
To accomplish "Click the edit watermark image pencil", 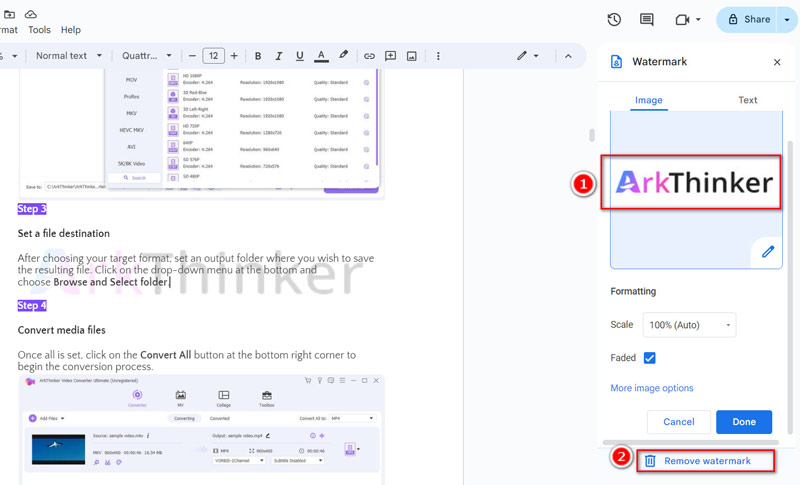I will point(768,251).
